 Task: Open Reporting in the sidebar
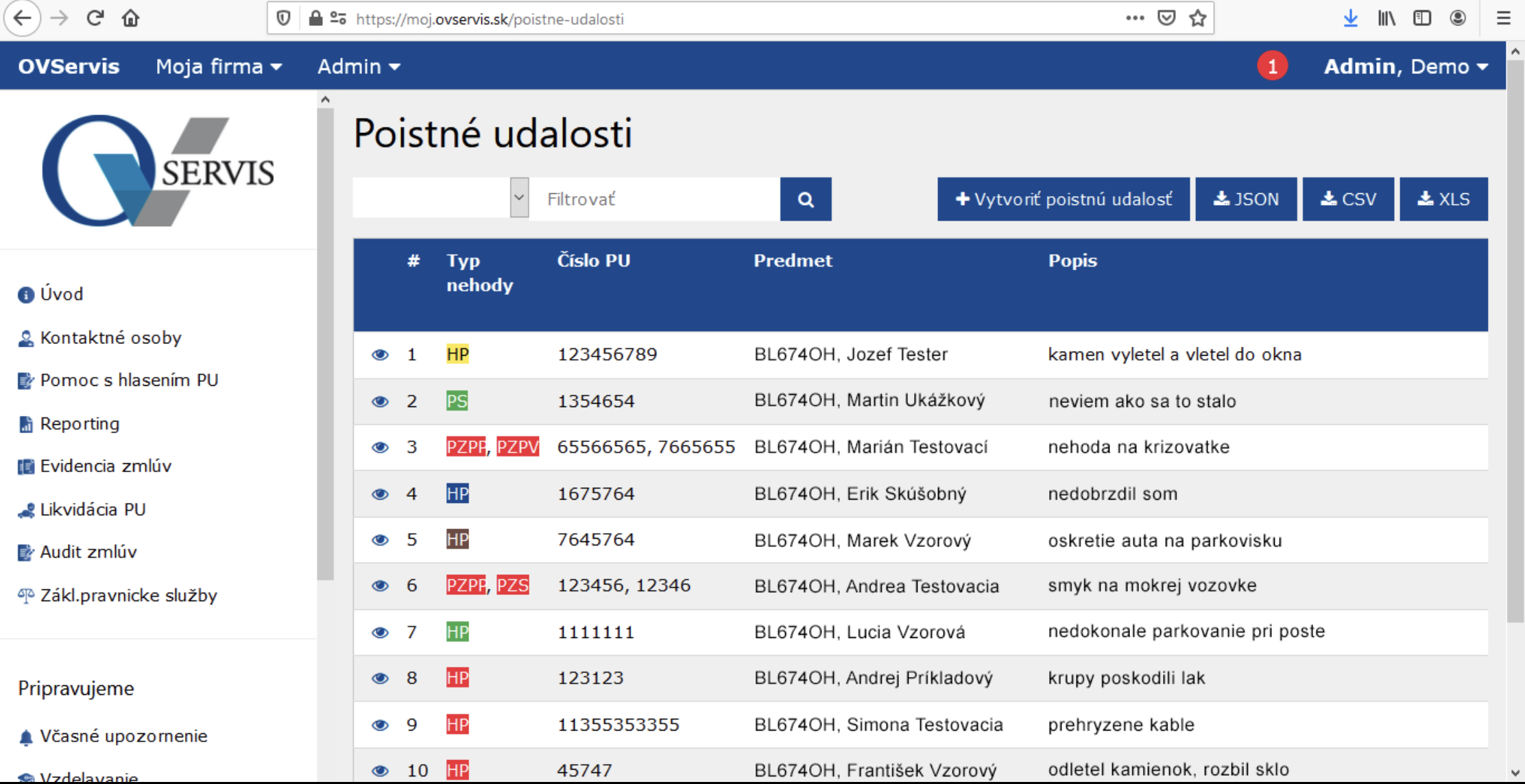click(x=69, y=424)
